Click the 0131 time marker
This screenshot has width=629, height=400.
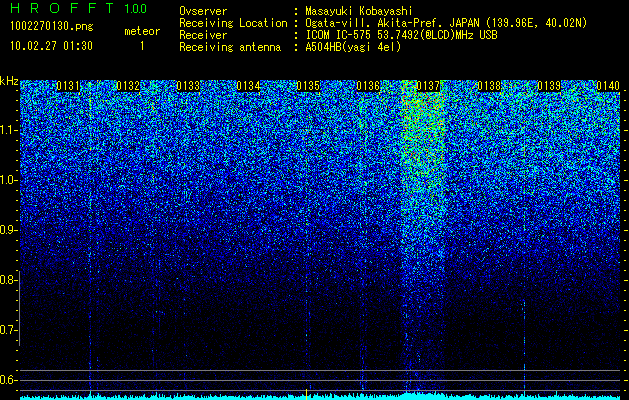pos(68,86)
